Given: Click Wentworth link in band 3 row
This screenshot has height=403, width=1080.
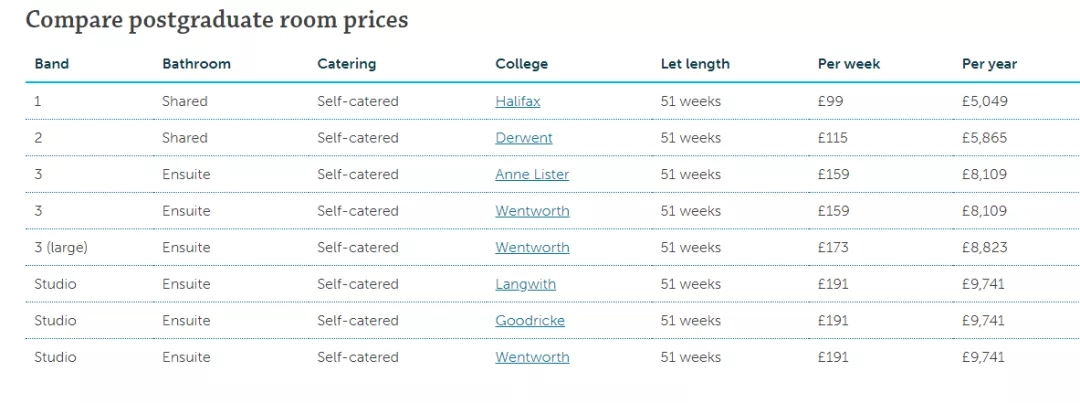Looking at the screenshot, I should (532, 211).
